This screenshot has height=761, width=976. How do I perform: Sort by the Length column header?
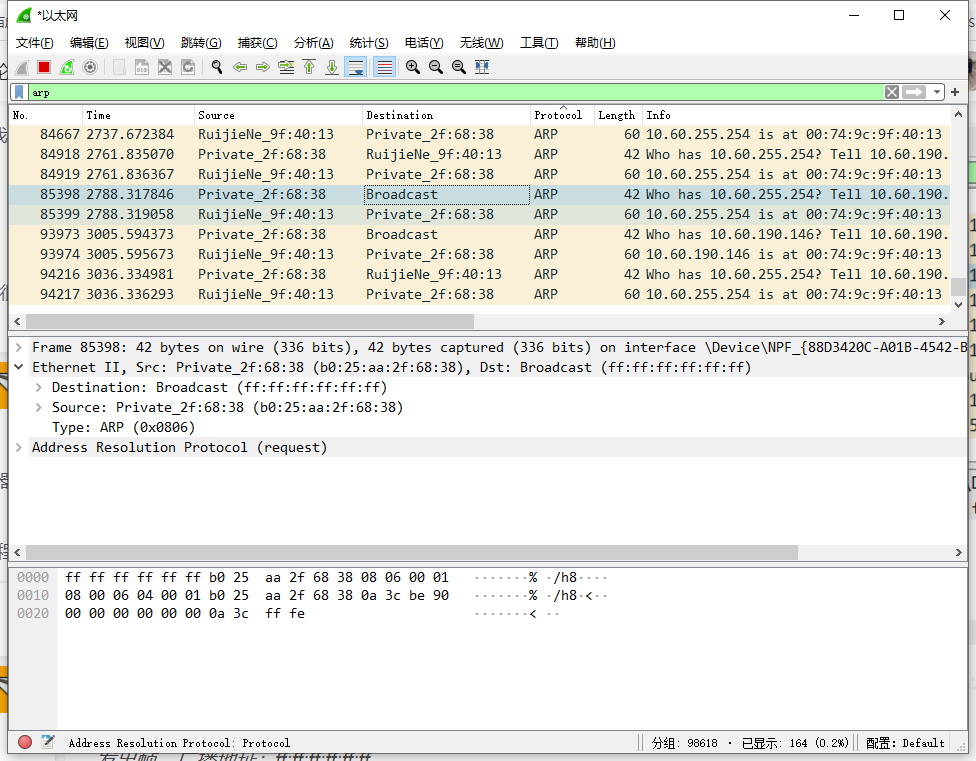click(618, 115)
